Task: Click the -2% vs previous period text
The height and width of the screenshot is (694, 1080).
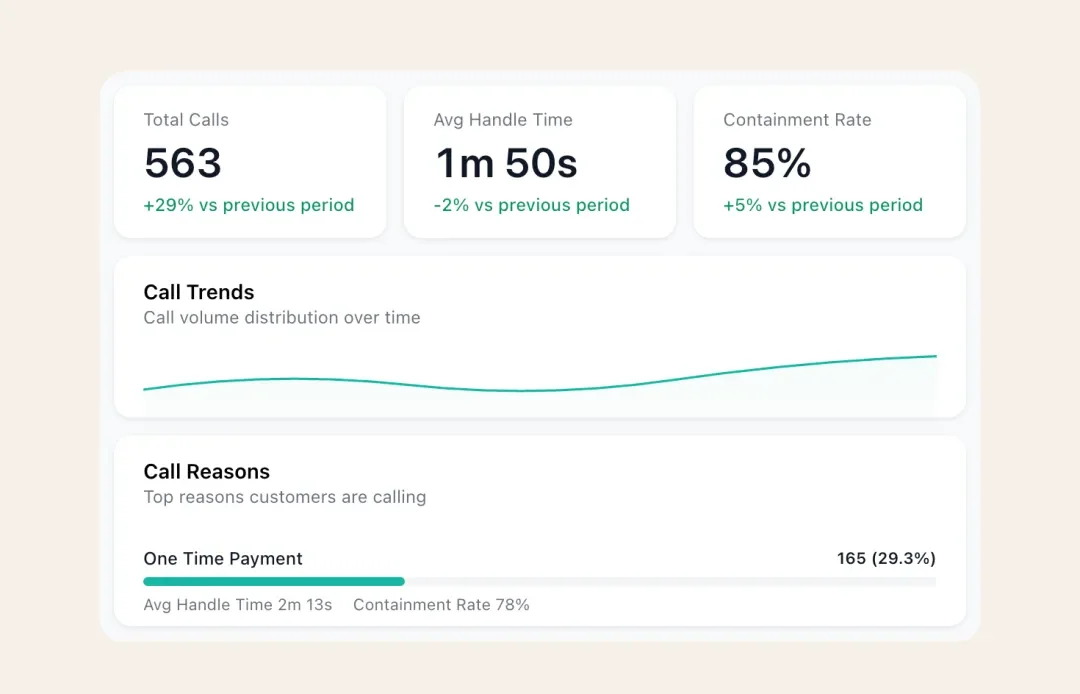Action: coord(532,205)
